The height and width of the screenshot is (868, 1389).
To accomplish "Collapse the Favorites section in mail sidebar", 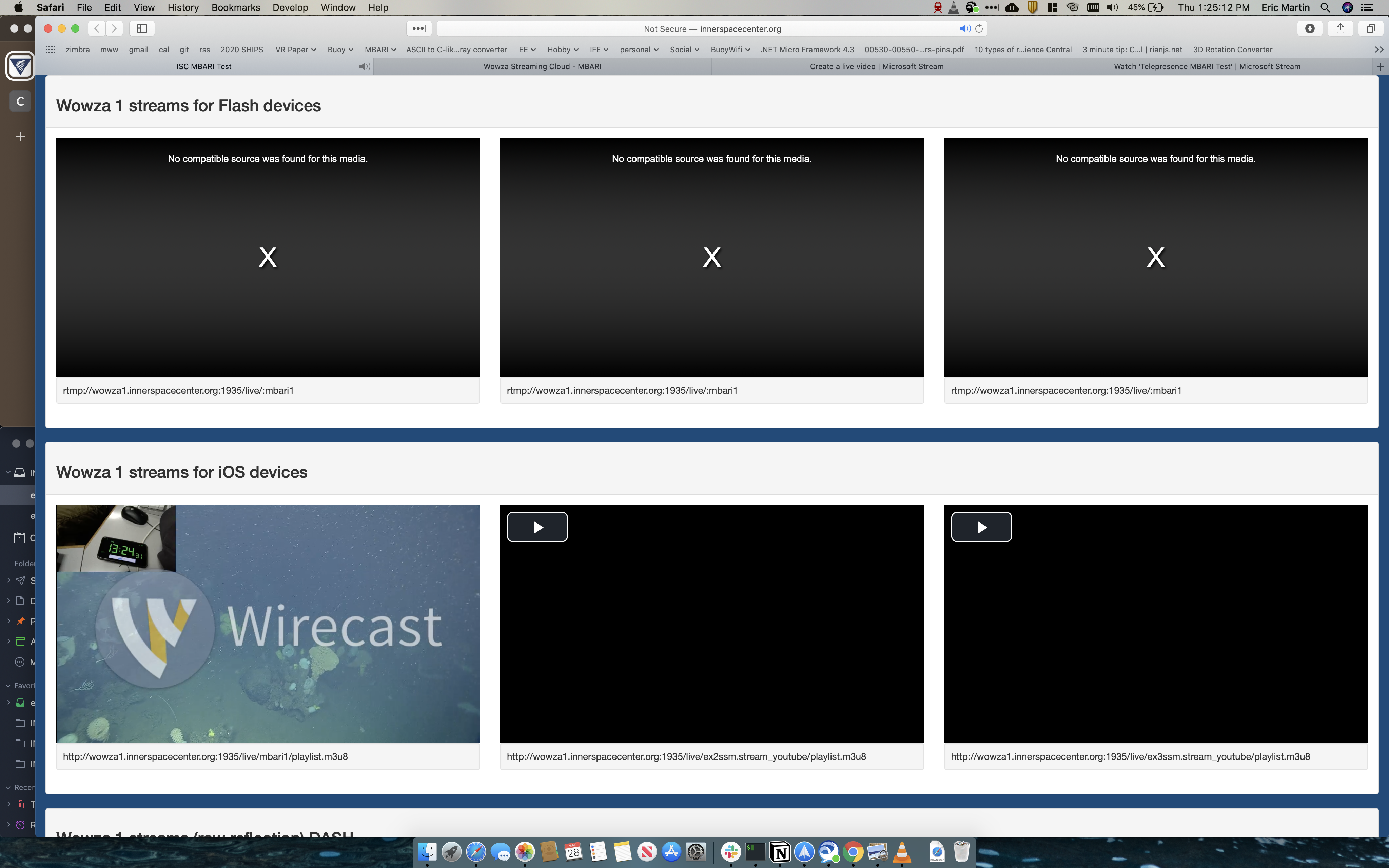I will click(x=8, y=686).
